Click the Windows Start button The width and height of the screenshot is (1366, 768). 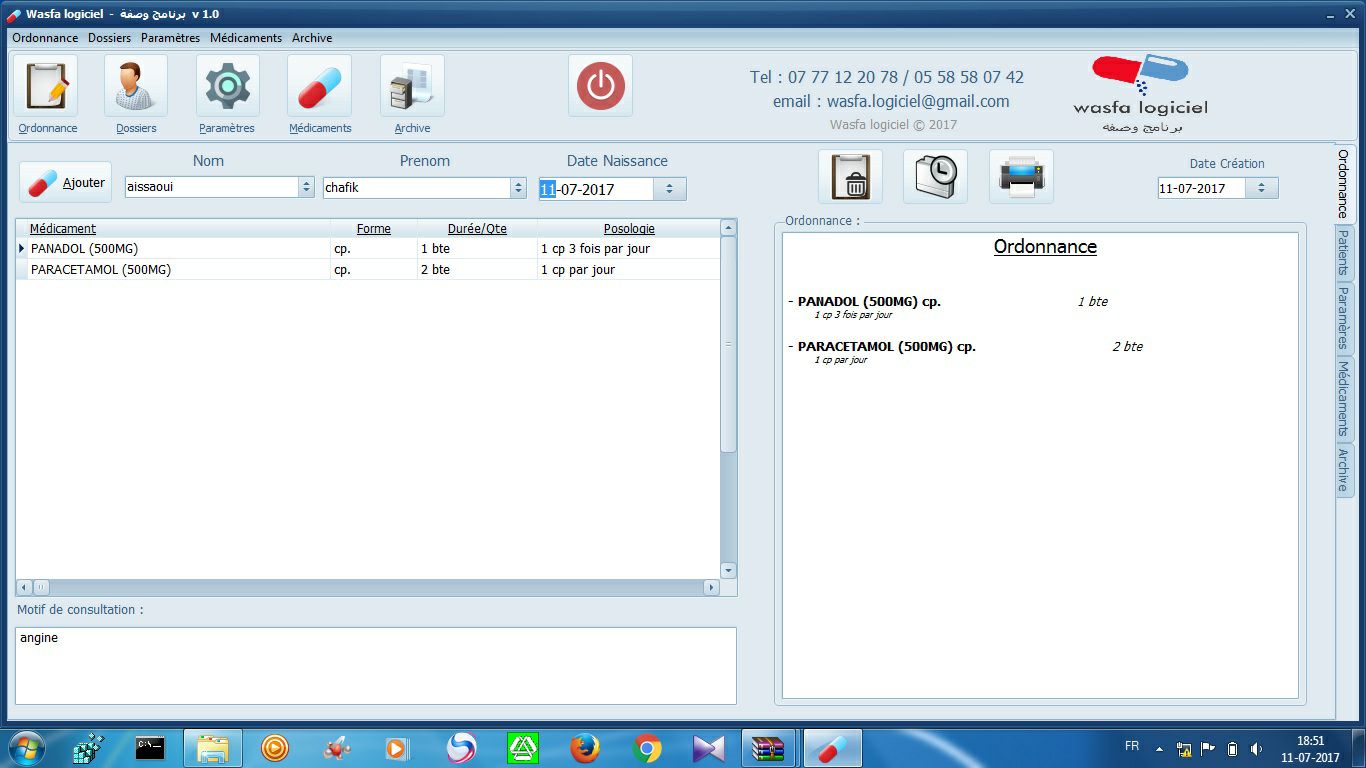coord(26,748)
